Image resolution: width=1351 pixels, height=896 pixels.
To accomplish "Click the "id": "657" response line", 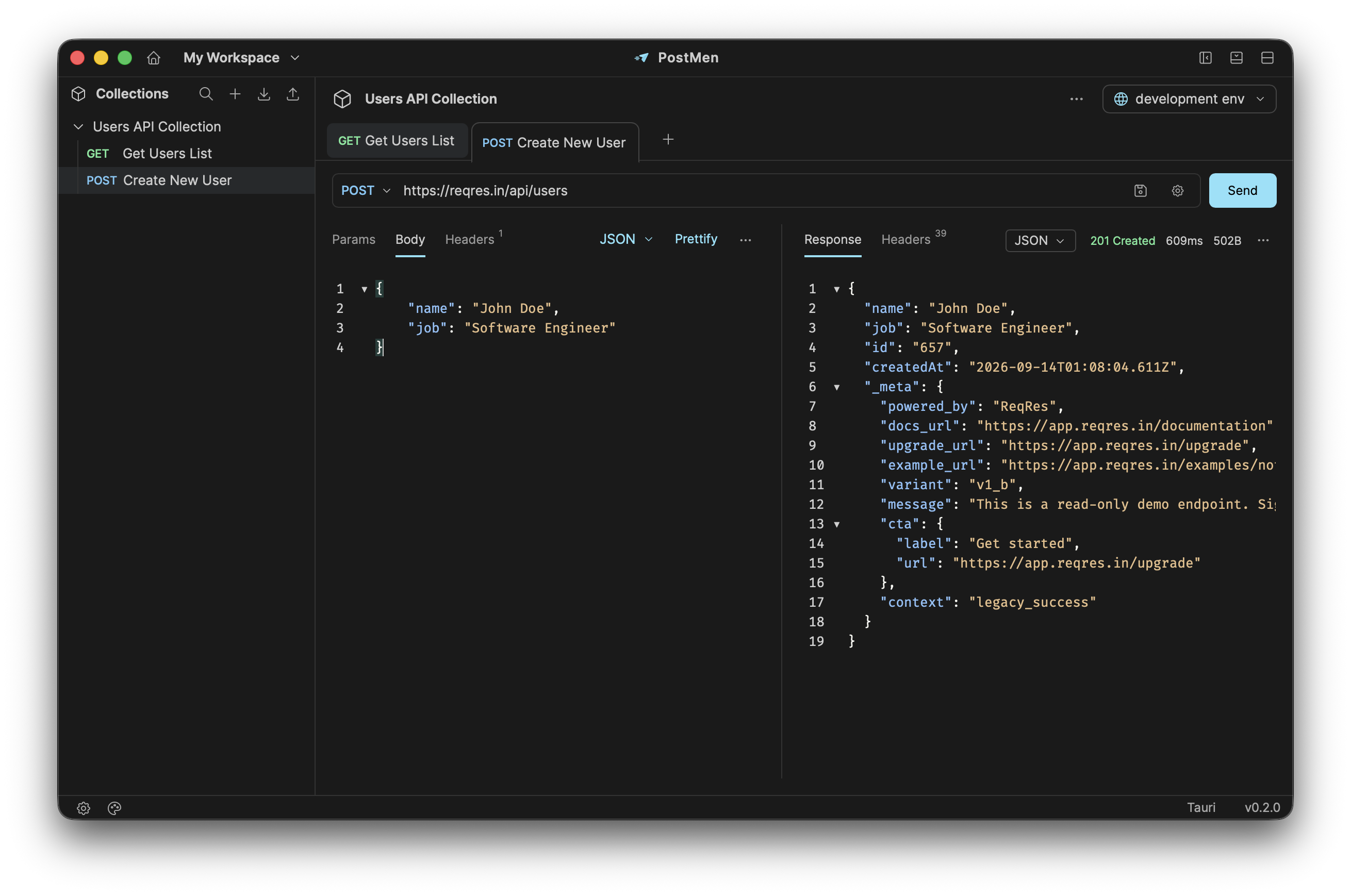I will point(912,347).
